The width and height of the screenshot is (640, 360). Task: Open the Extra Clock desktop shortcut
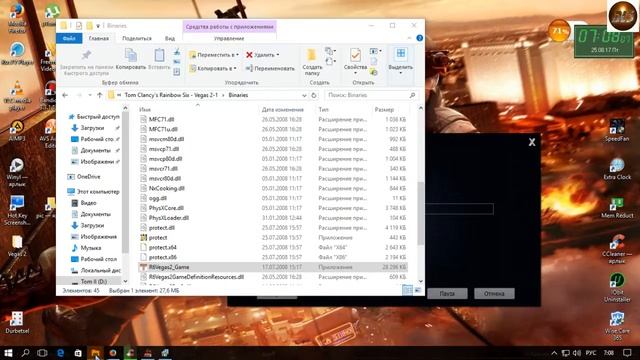pos(617,169)
